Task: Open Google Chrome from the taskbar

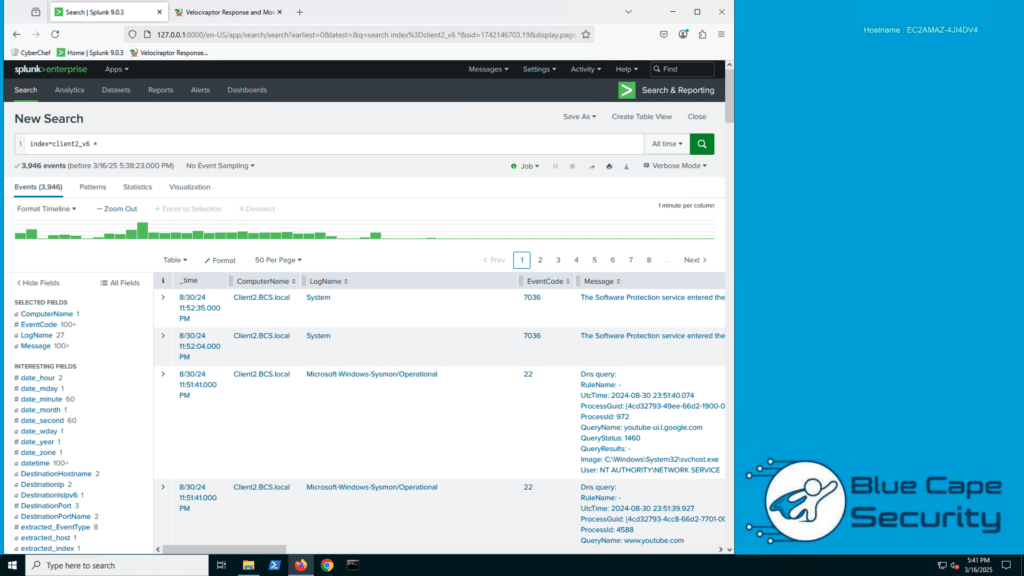Action: tap(327, 565)
